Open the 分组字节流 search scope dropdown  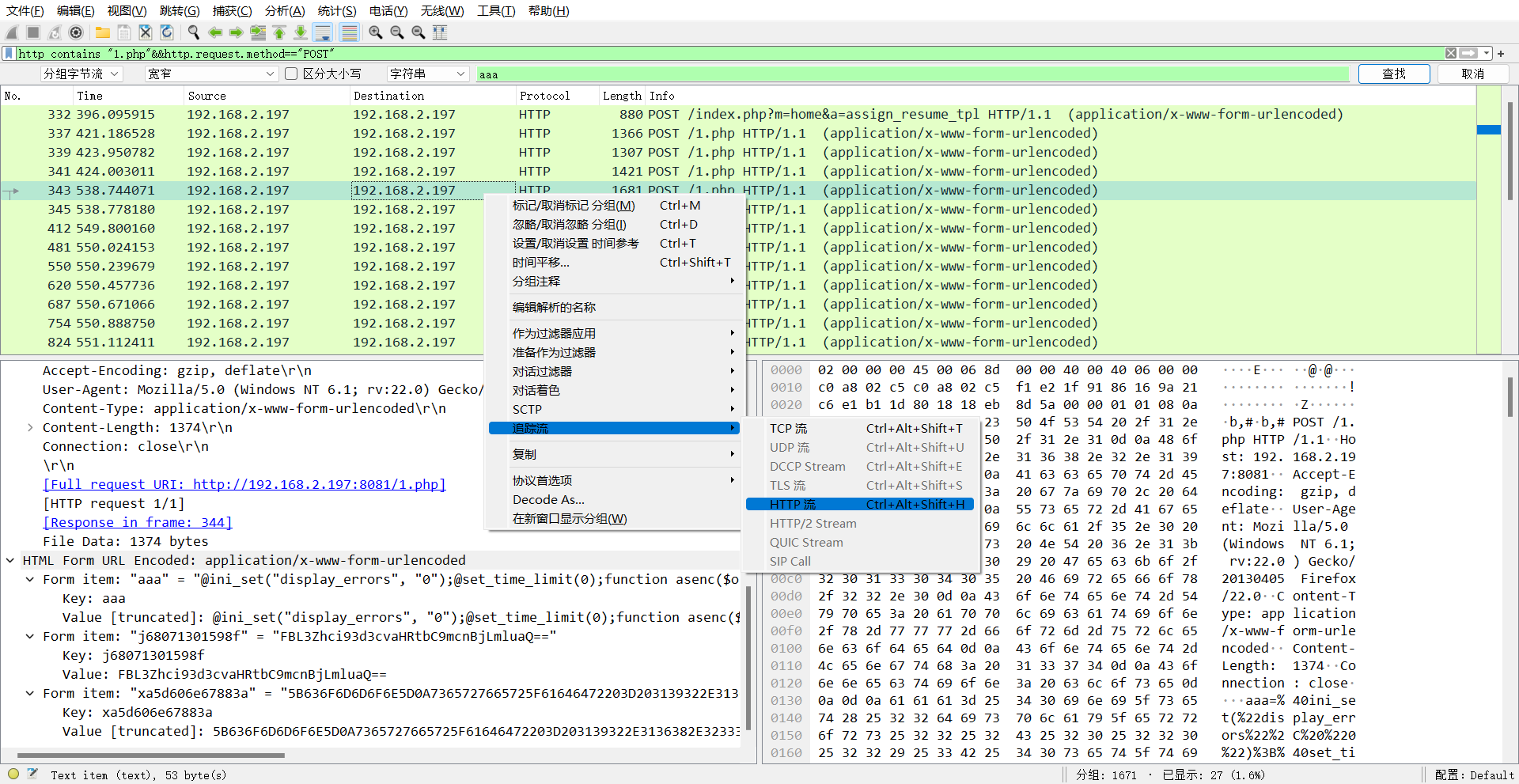click(82, 74)
